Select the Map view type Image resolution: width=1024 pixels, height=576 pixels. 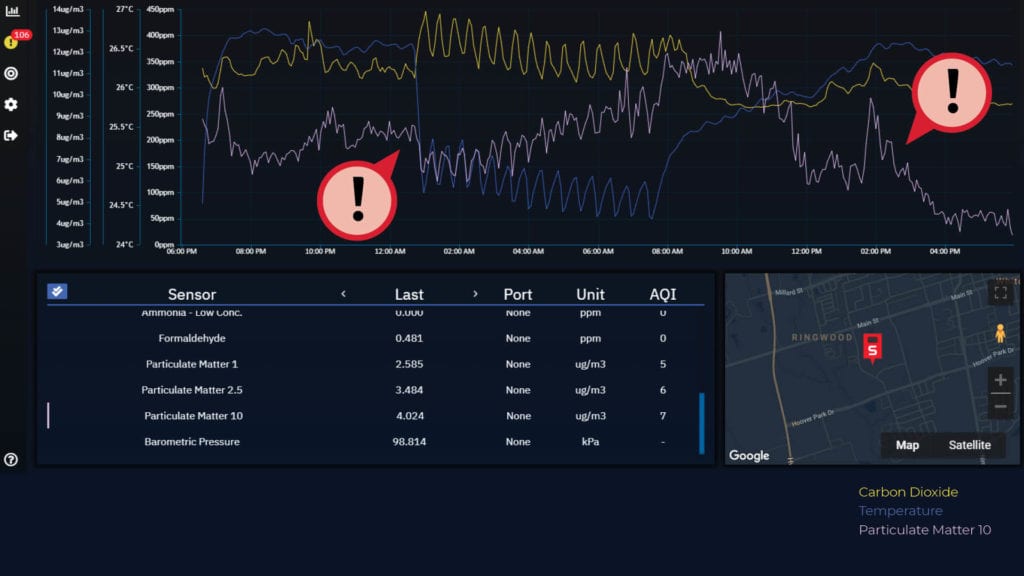point(907,445)
